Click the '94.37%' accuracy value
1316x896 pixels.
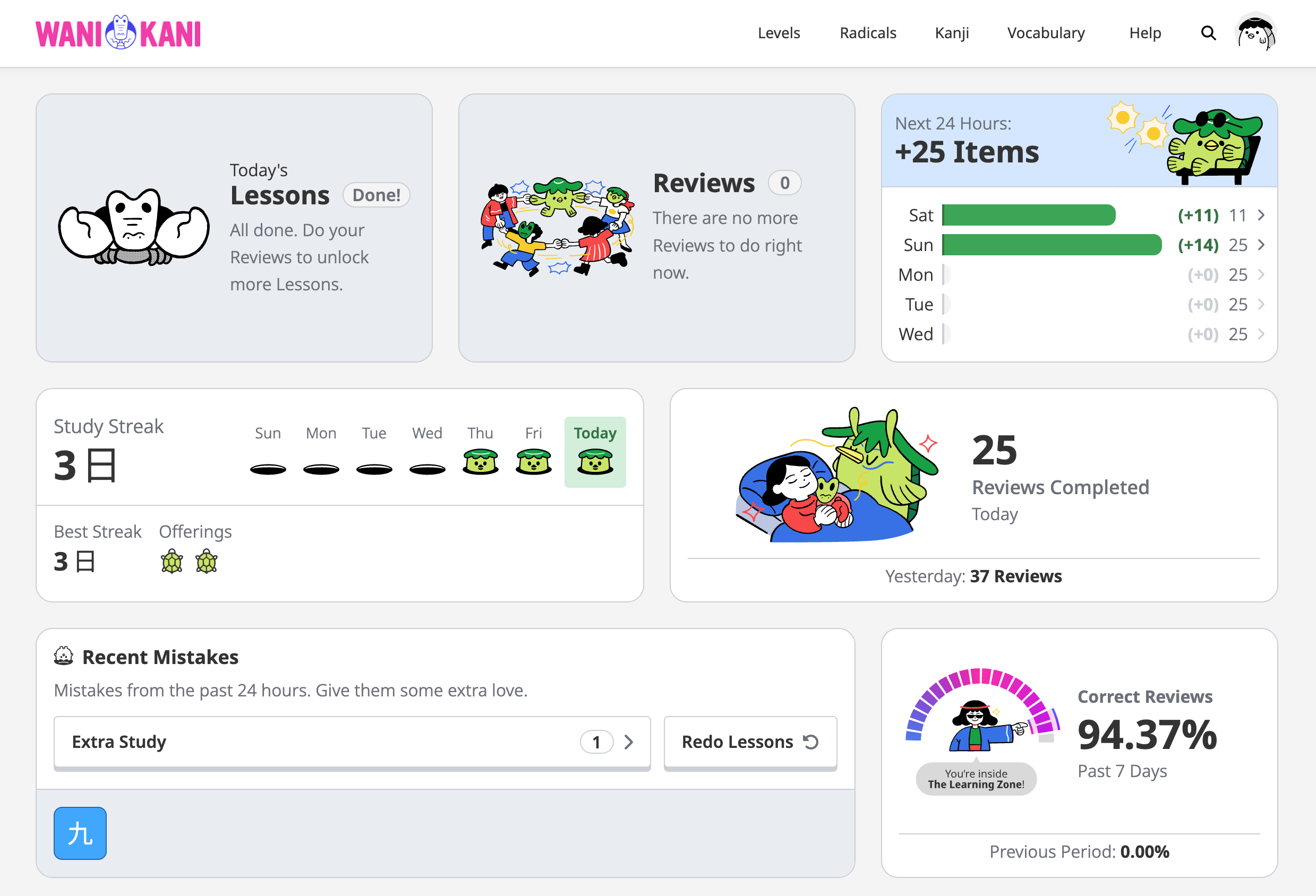tap(1147, 734)
